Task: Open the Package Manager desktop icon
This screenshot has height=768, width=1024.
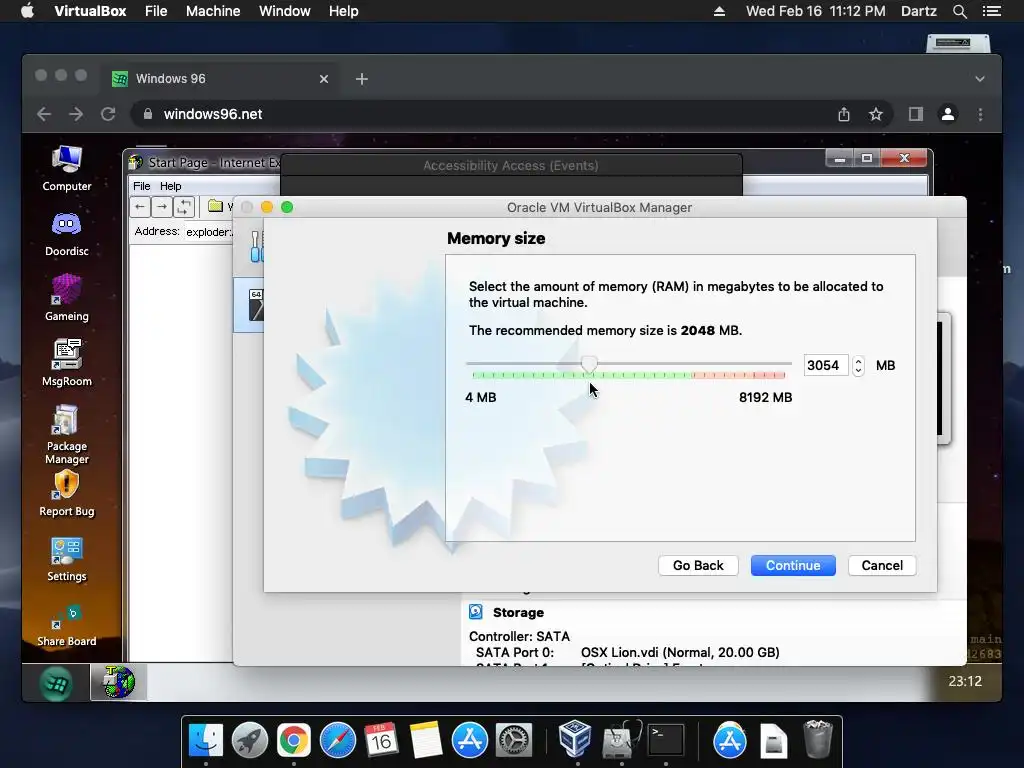Action: tap(67, 435)
